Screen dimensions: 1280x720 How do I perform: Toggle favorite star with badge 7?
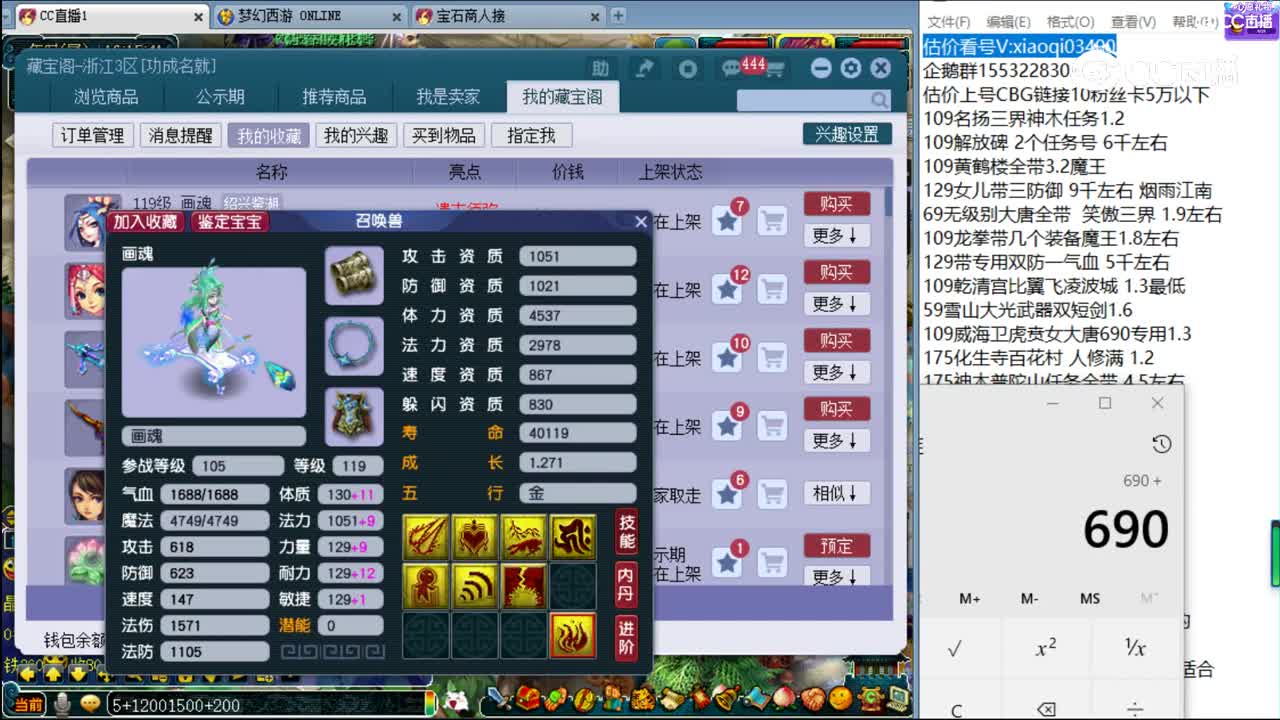pyautogui.click(x=728, y=220)
